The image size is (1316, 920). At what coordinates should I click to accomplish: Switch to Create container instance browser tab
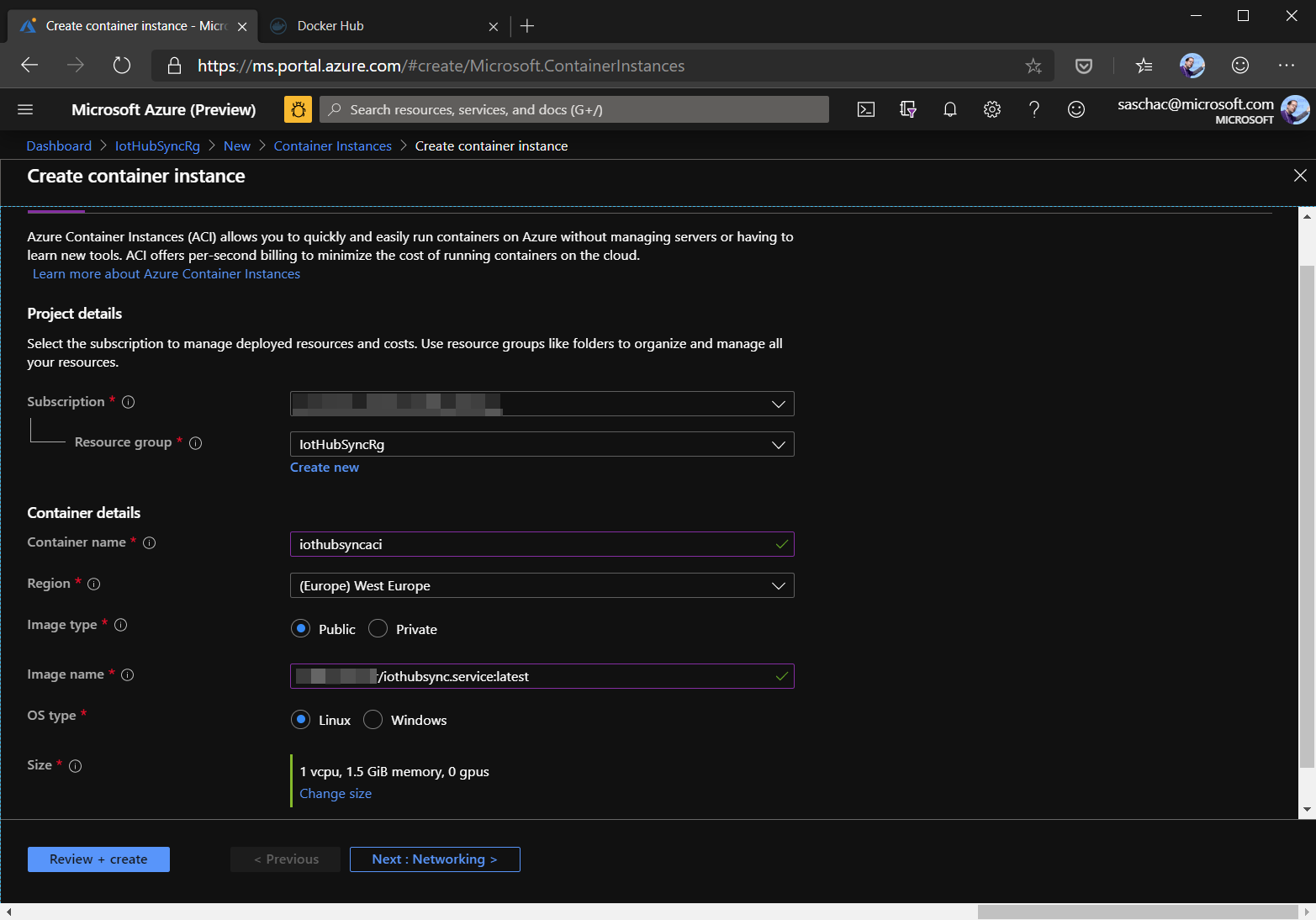[x=132, y=26]
